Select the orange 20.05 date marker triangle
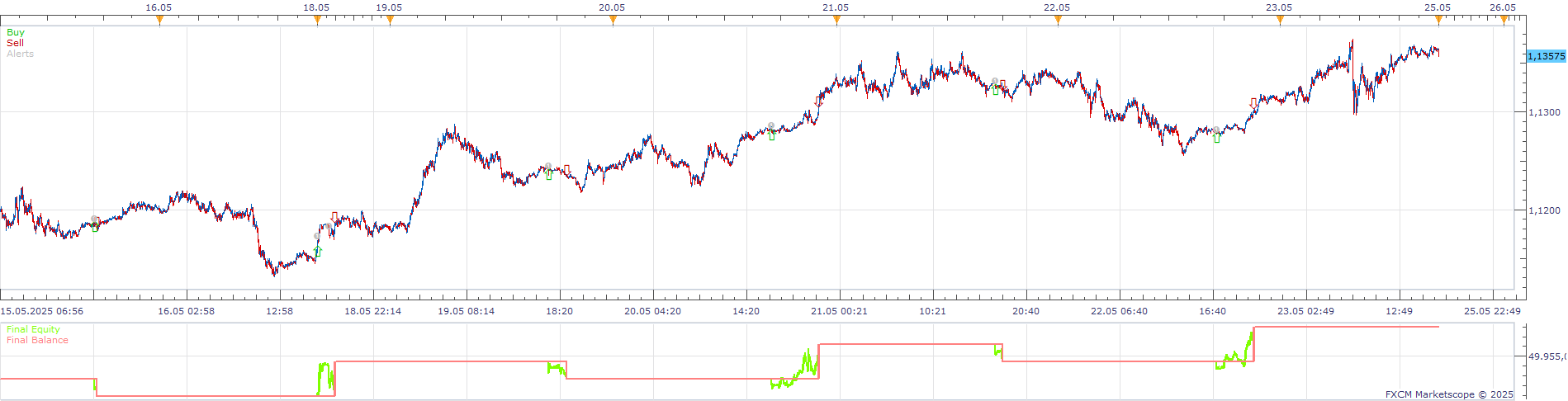The height and width of the screenshot is (401, 1568). pyautogui.click(x=613, y=20)
